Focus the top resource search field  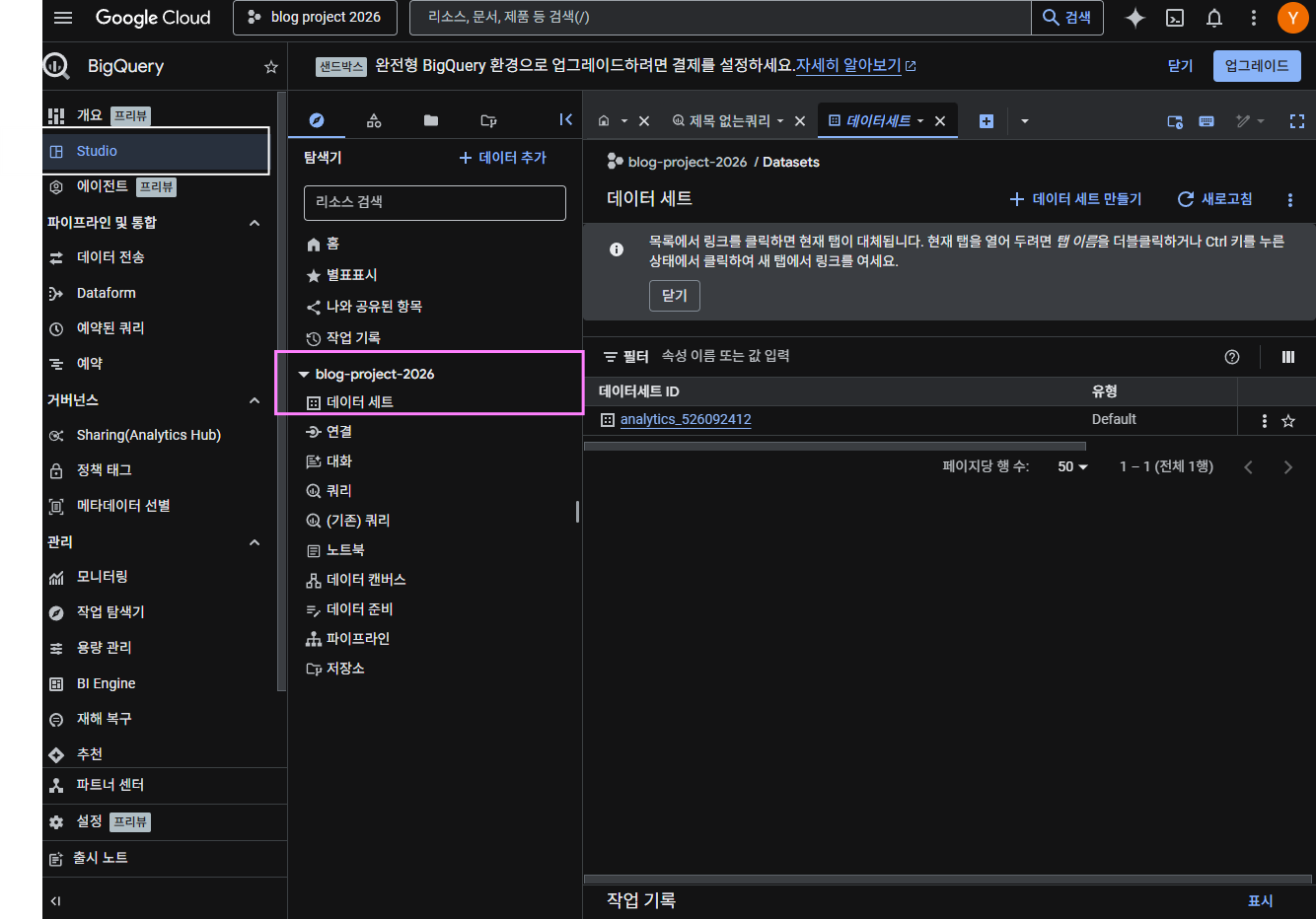point(720,18)
